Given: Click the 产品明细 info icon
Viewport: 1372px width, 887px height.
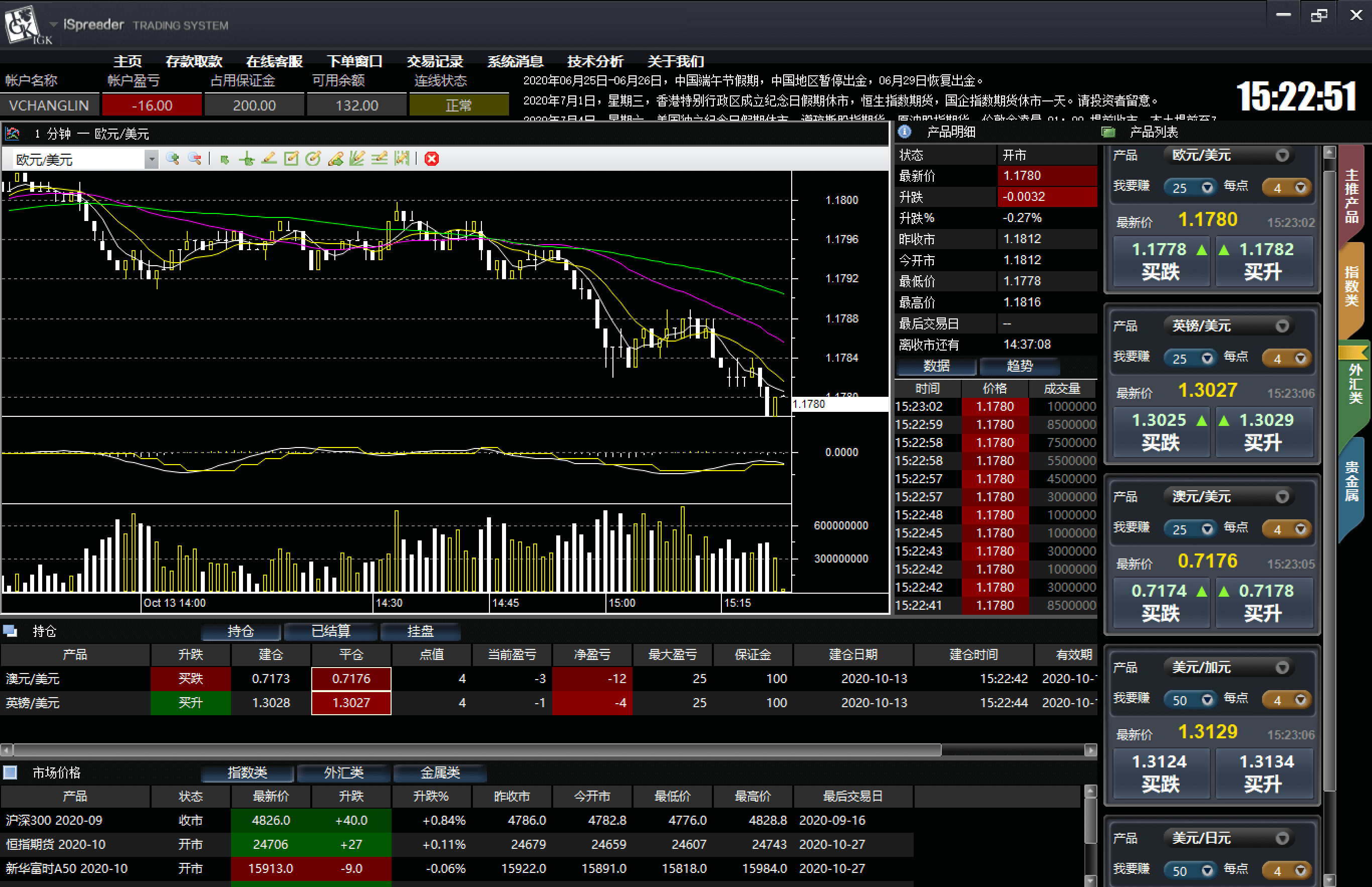Looking at the screenshot, I should (904, 132).
